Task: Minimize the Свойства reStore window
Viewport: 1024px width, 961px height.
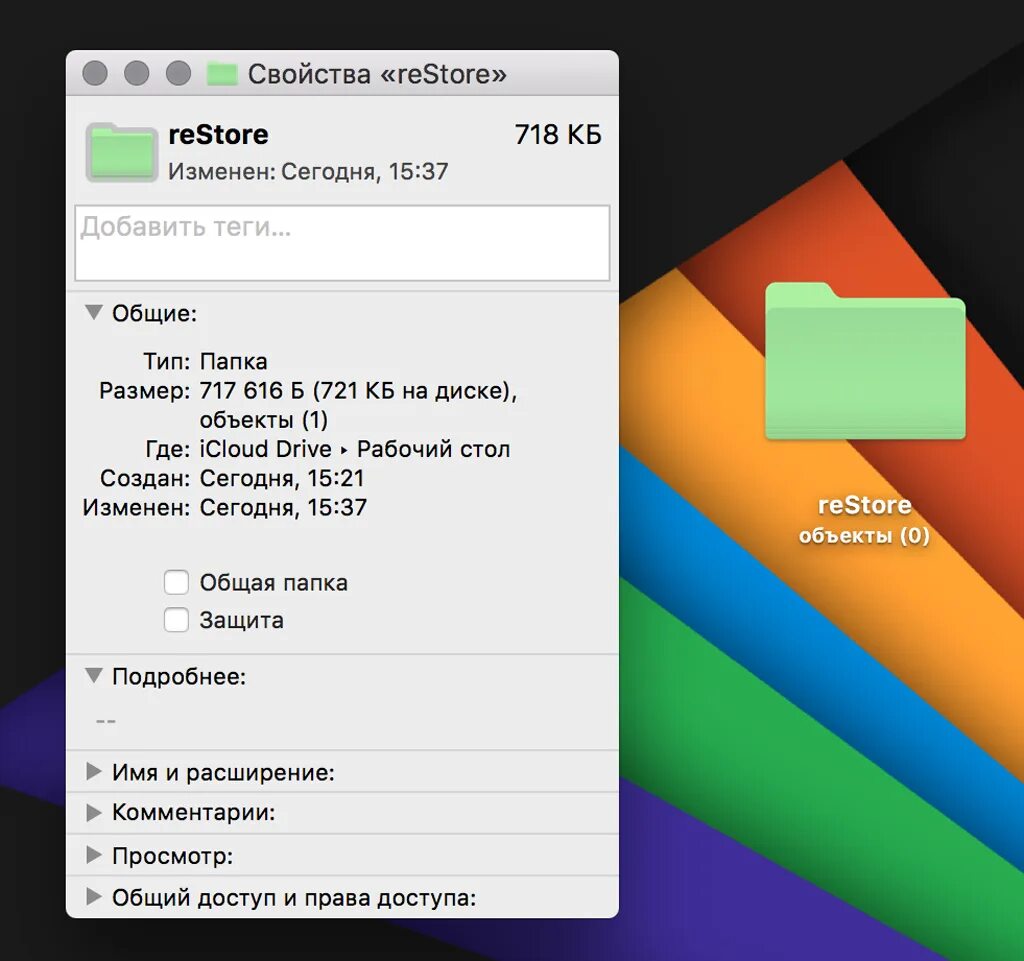Action: click(136, 73)
